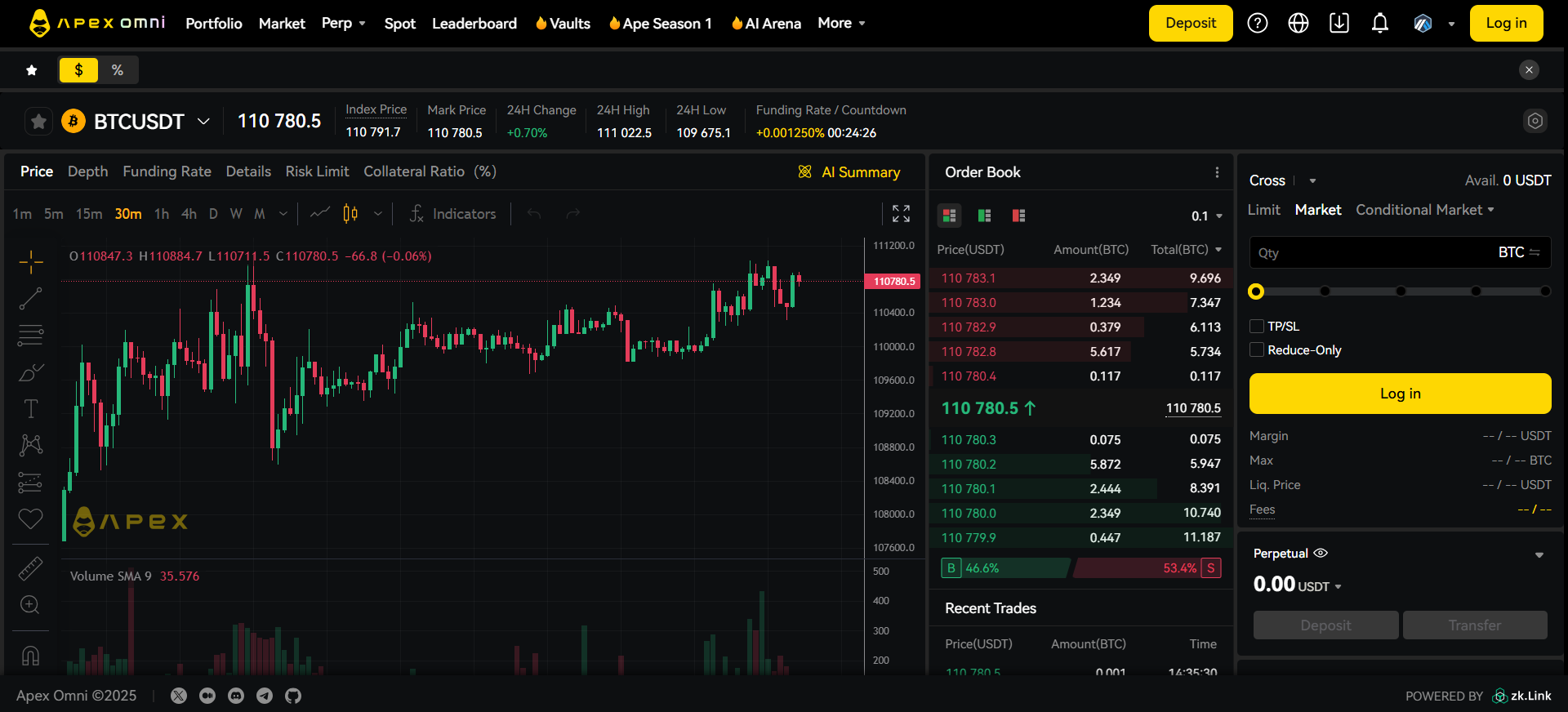Open the Apex Omni X (Twitter) link
The width and height of the screenshot is (1568, 712).
click(179, 696)
